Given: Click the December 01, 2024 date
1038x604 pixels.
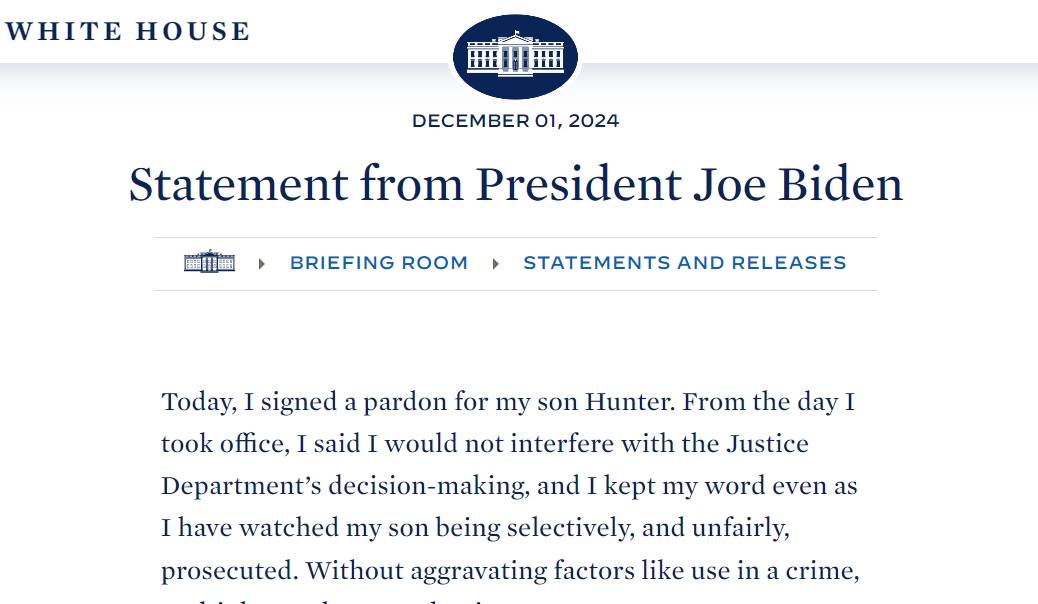Looking at the screenshot, I should point(515,121).
